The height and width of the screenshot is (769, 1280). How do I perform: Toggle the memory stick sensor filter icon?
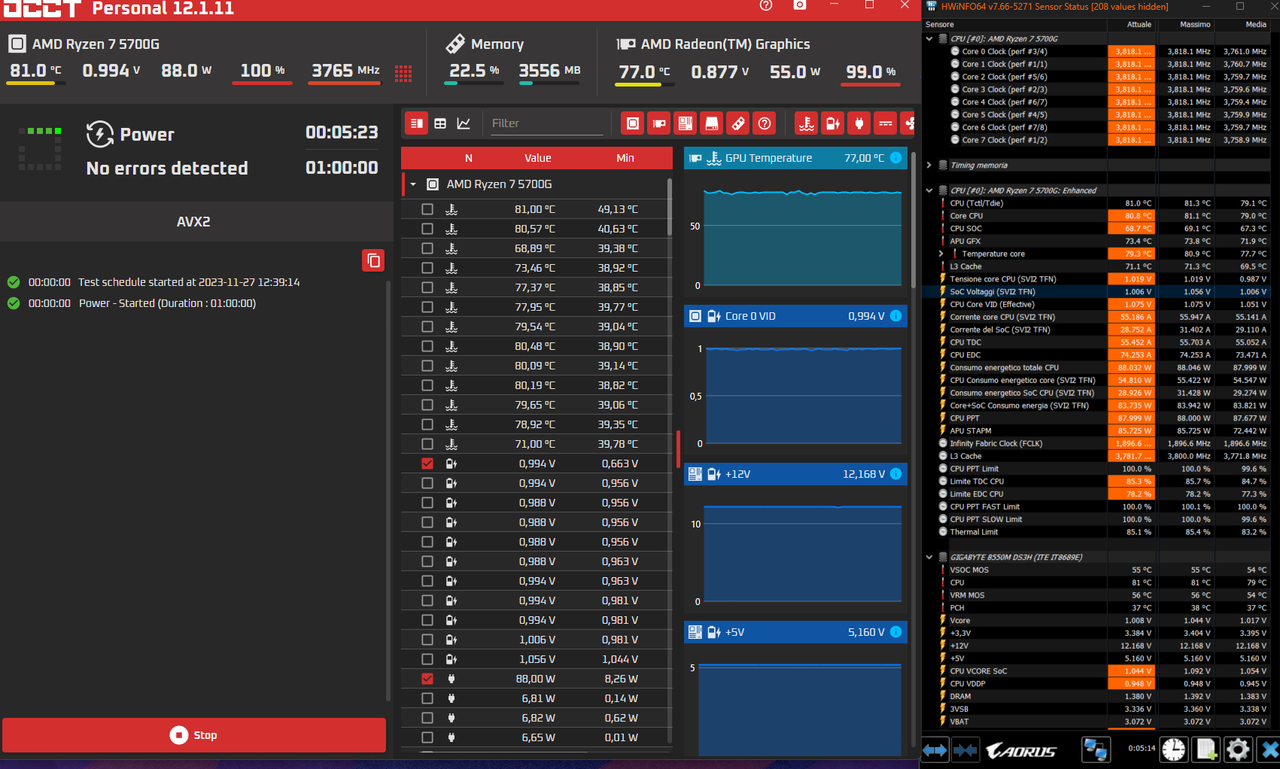coord(738,124)
